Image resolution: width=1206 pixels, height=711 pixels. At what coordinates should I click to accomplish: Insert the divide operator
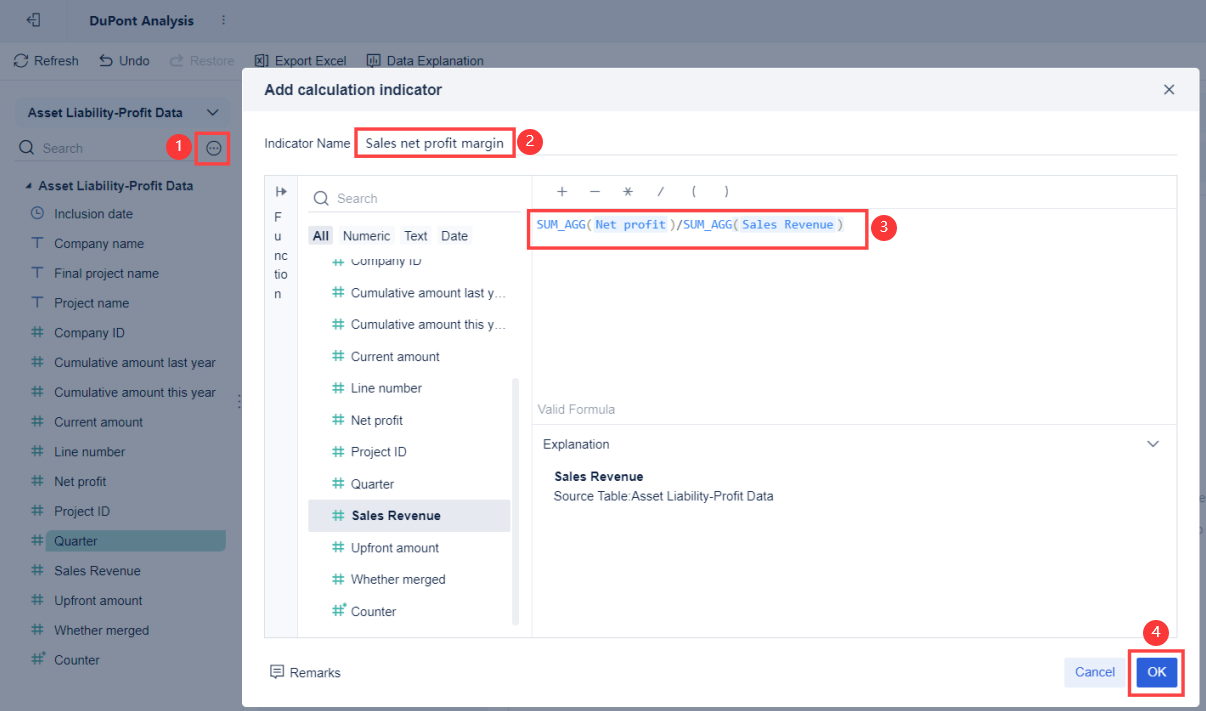click(660, 191)
